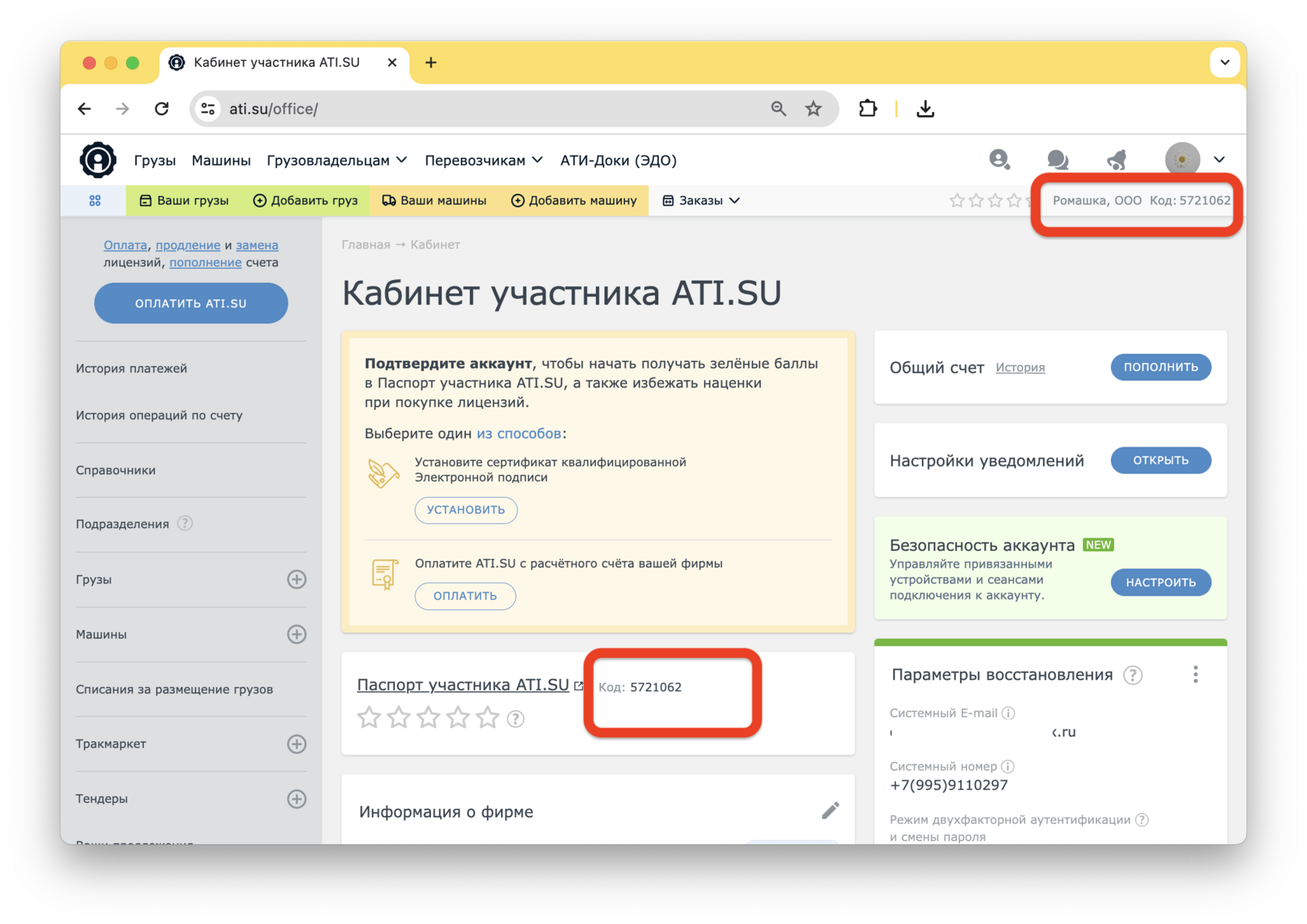The height and width of the screenshot is (924, 1307).
Task: Click the ATI.SU logo icon
Action: pos(98,160)
